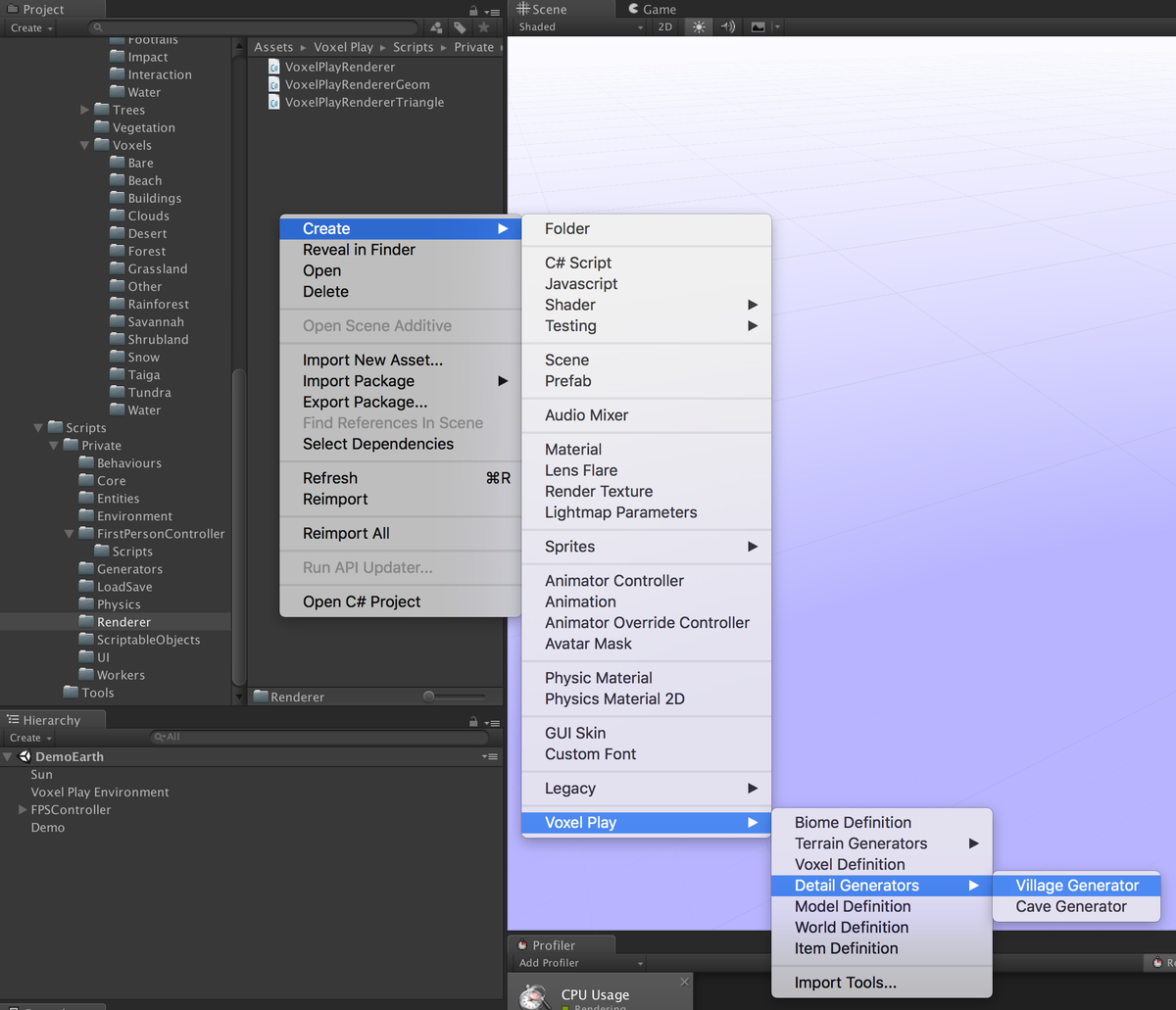This screenshot has width=1176, height=1010.
Task: Expand the Trees folder in Project panel
Action: [84, 109]
